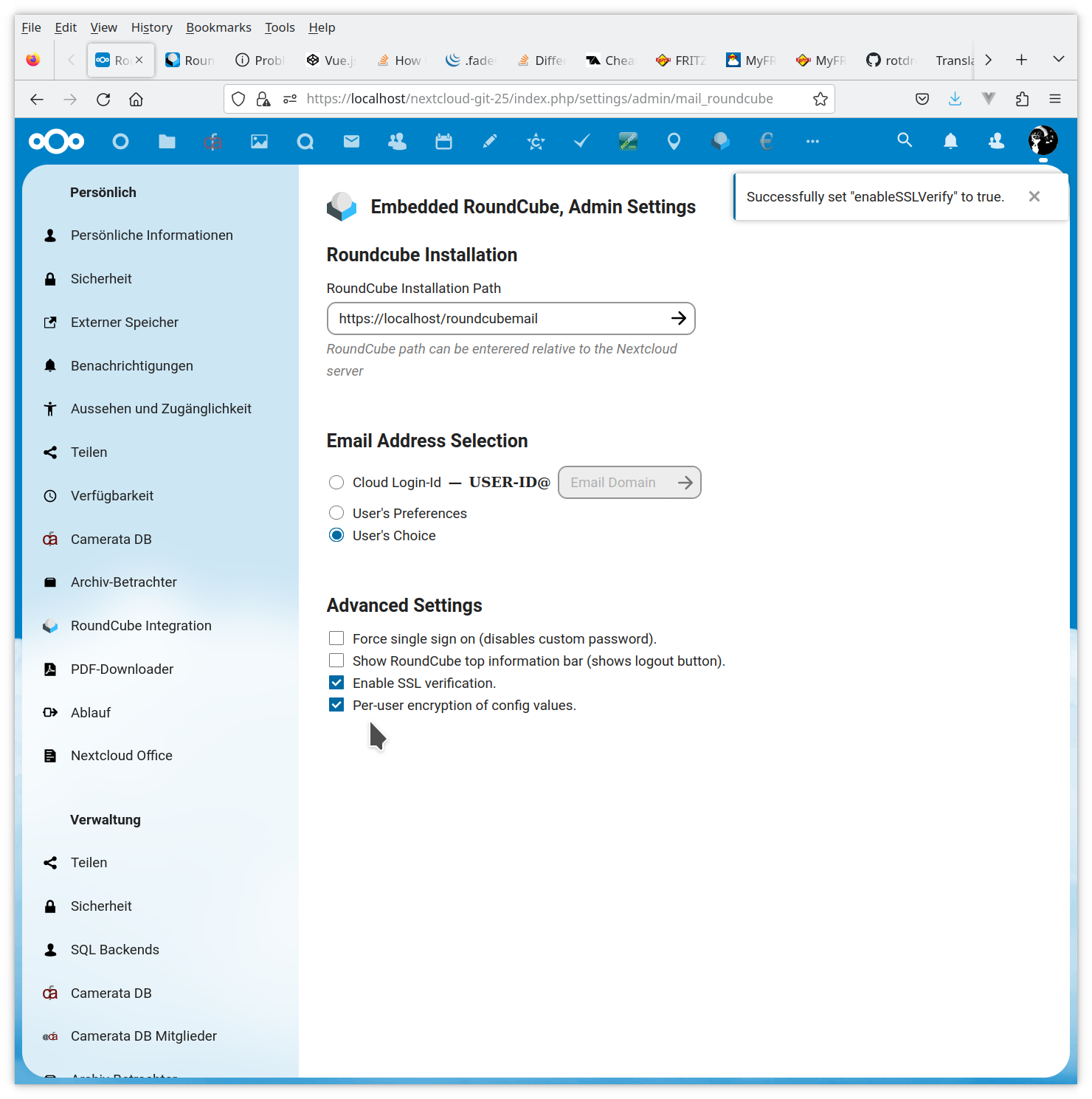Open the Maps location pin icon
1092x1099 pixels.
tap(674, 141)
